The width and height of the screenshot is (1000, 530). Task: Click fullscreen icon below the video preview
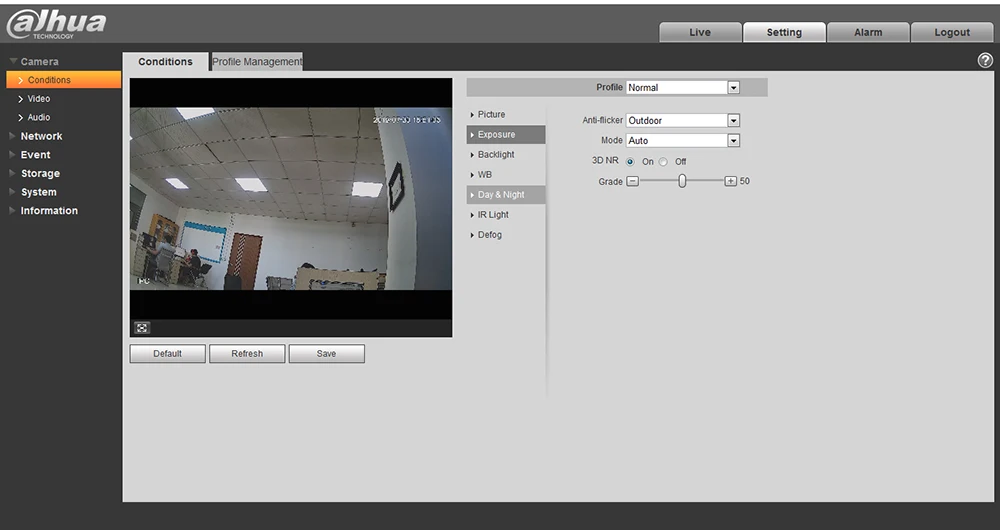[142, 328]
